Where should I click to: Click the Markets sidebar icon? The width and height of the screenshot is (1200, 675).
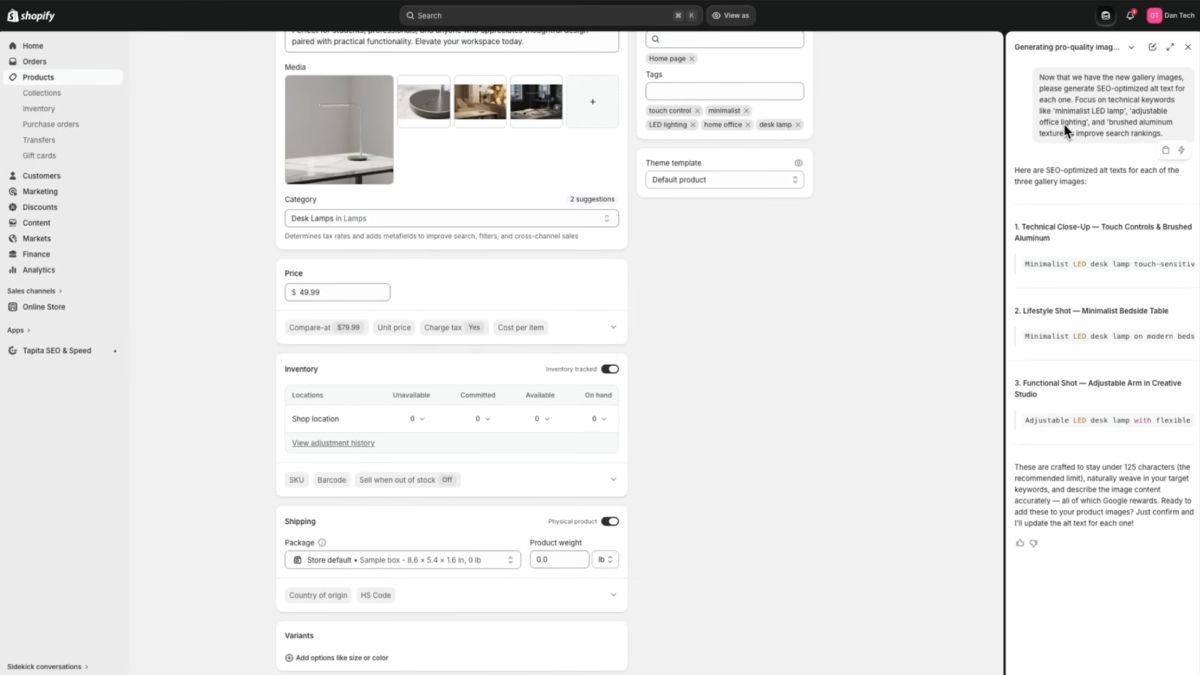click(x=13, y=238)
